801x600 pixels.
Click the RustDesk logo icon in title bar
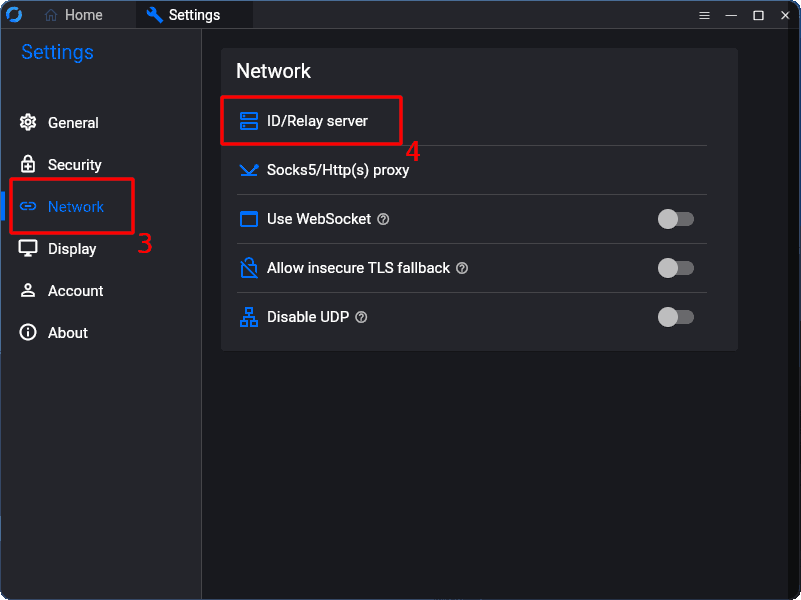coord(14,15)
